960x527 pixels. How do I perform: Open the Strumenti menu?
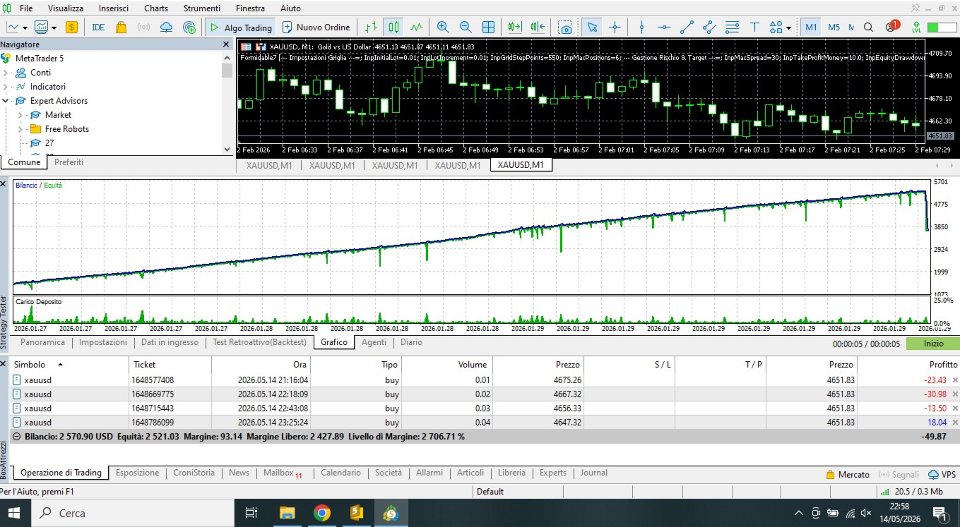coord(202,8)
